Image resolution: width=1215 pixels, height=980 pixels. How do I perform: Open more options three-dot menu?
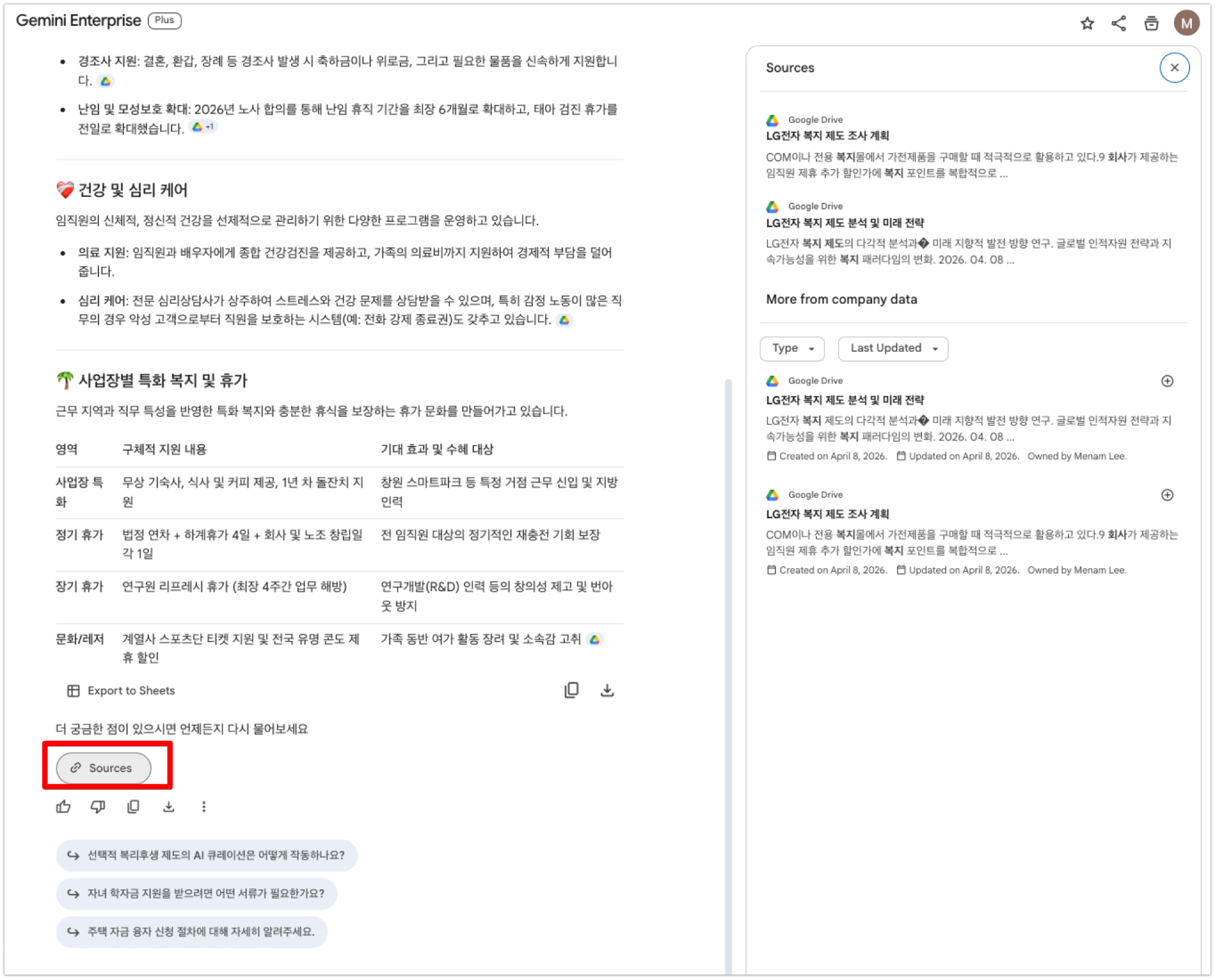[x=204, y=807]
